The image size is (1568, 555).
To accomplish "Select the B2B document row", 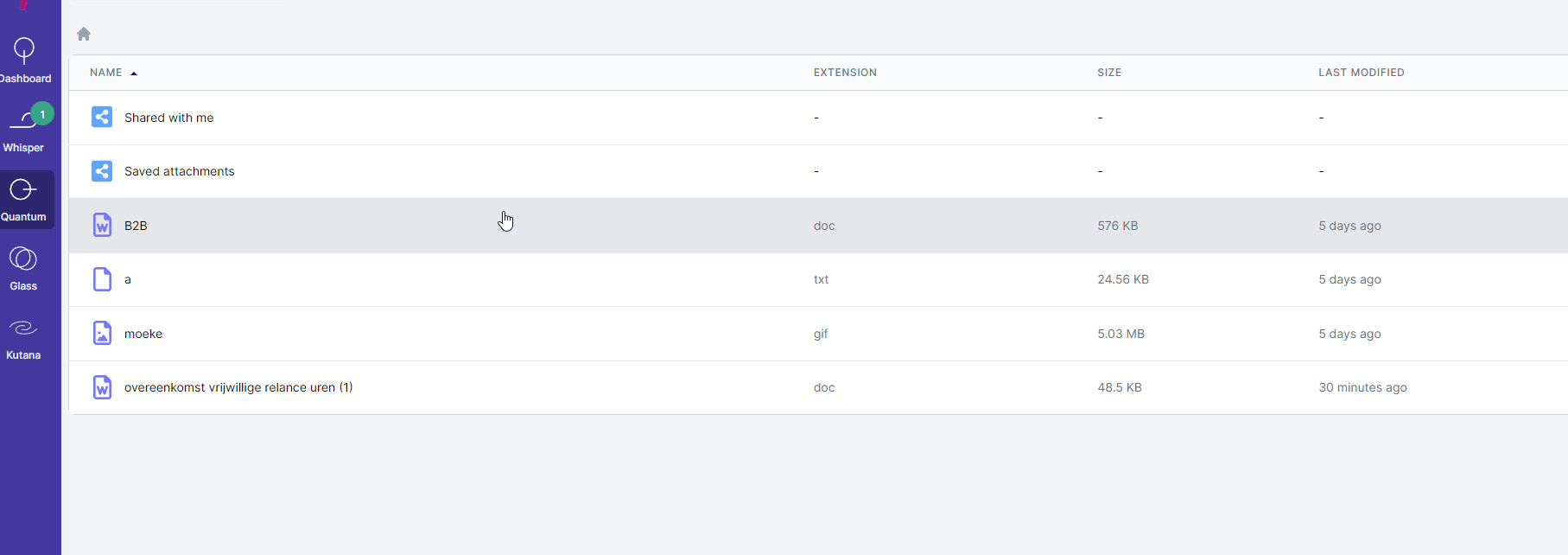I will [135, 225].
